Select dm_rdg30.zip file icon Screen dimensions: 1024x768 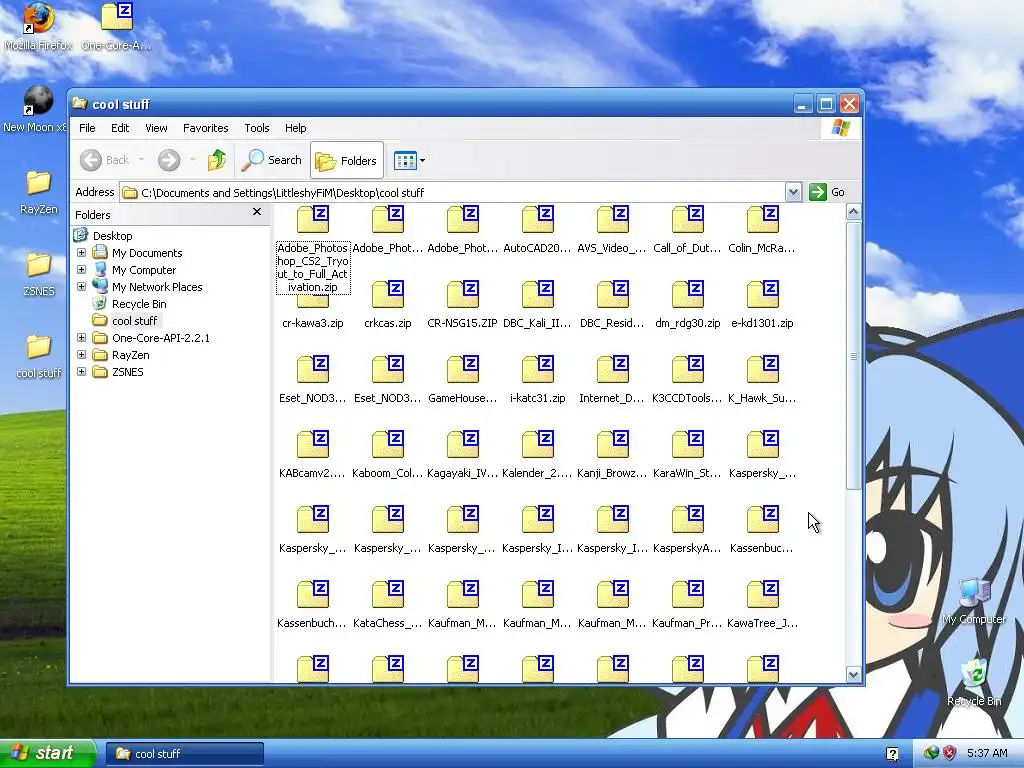coord(688,295)
